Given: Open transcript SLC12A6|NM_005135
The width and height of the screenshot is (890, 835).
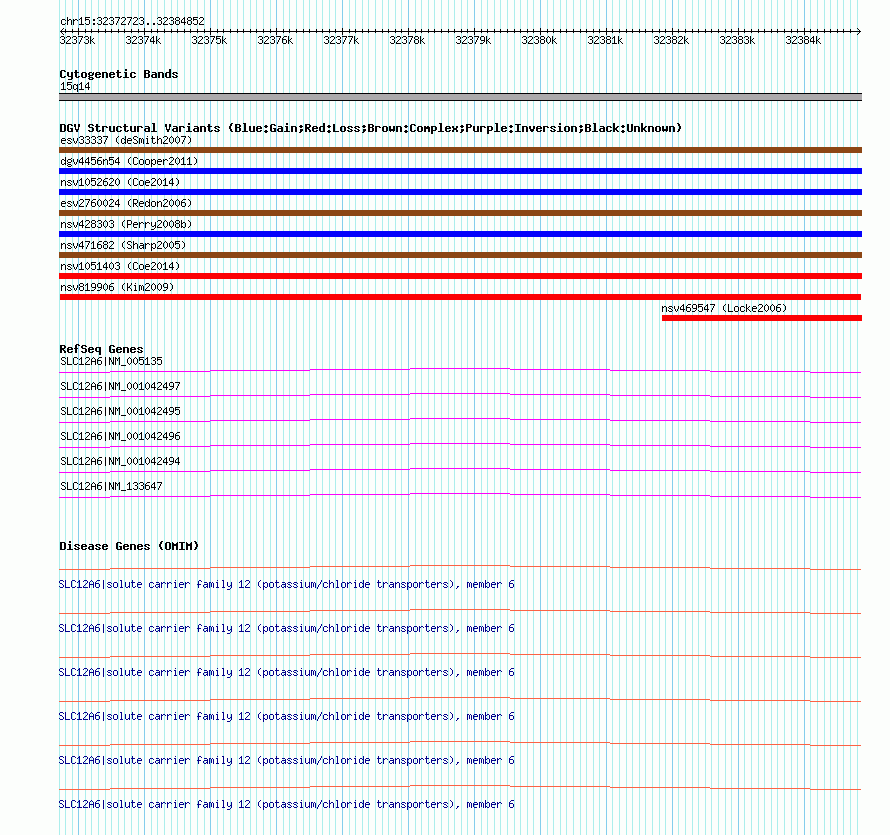Looking at the screenshot, I should point(111,361).
